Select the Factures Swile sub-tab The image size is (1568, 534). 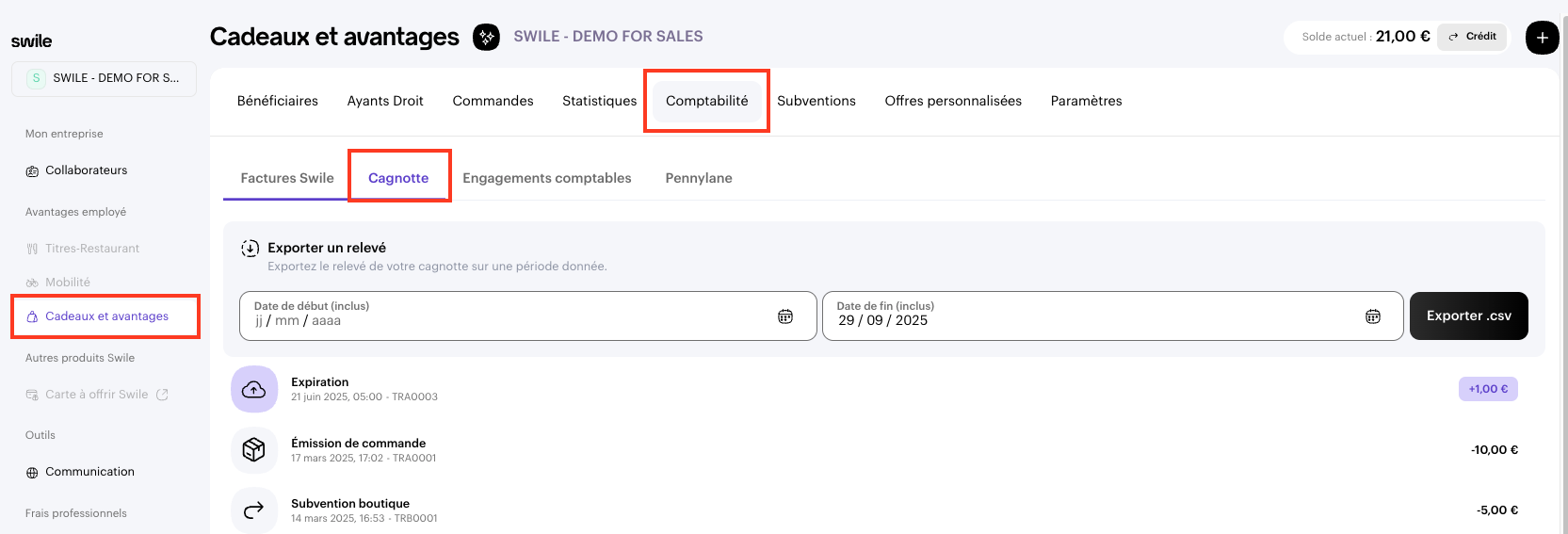(287, 178)
